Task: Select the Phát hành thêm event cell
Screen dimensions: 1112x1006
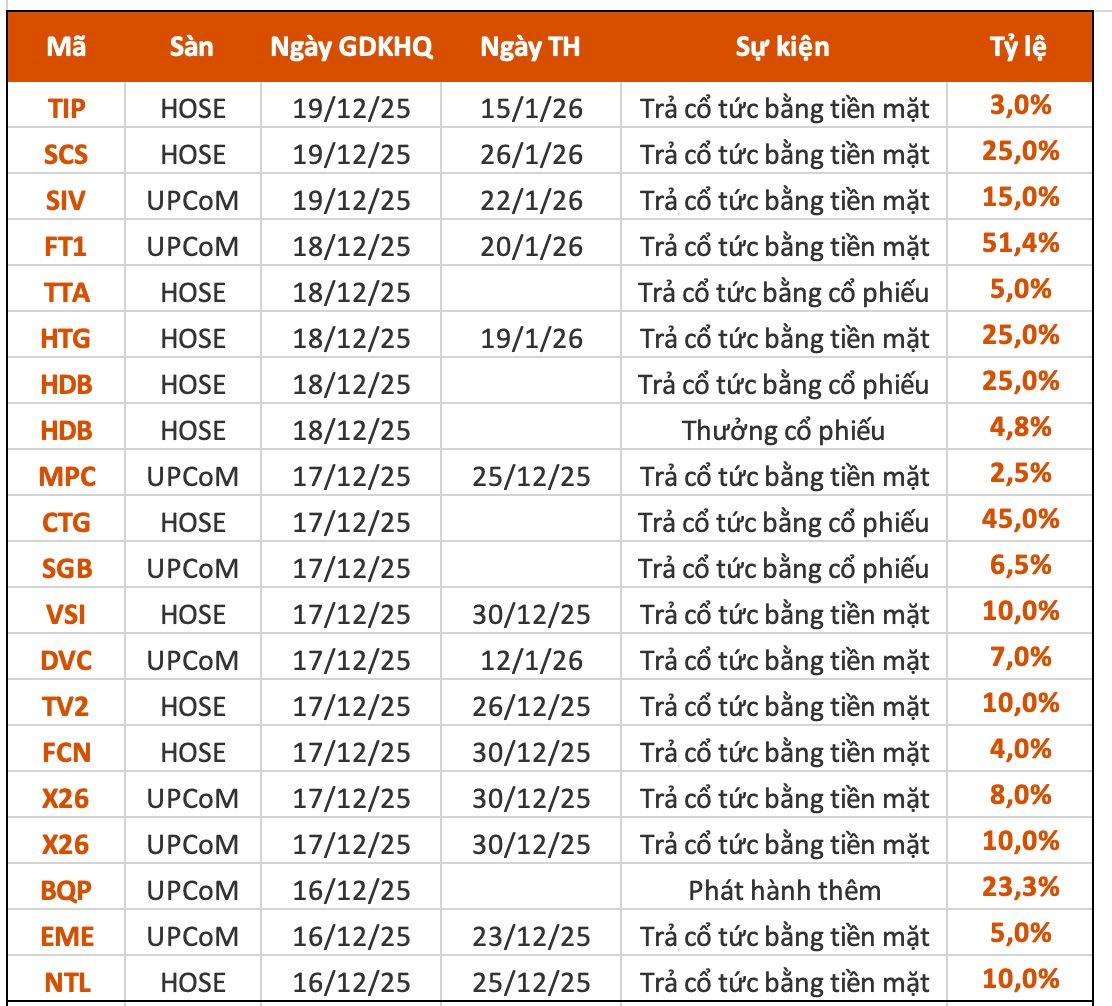Action: click(784, 891)
